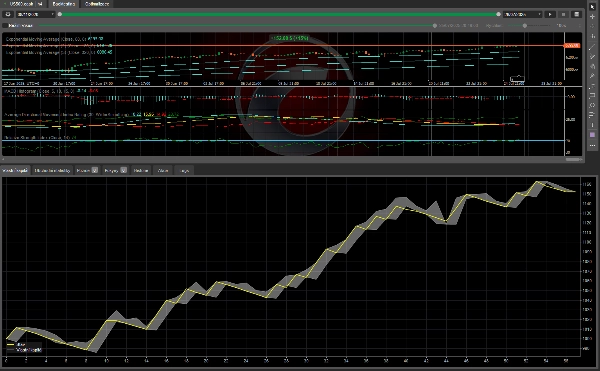Viewport: 600px width, 371px height.
Task: Click the visual mode progress slider handle
Action: [x=435, y=26]
